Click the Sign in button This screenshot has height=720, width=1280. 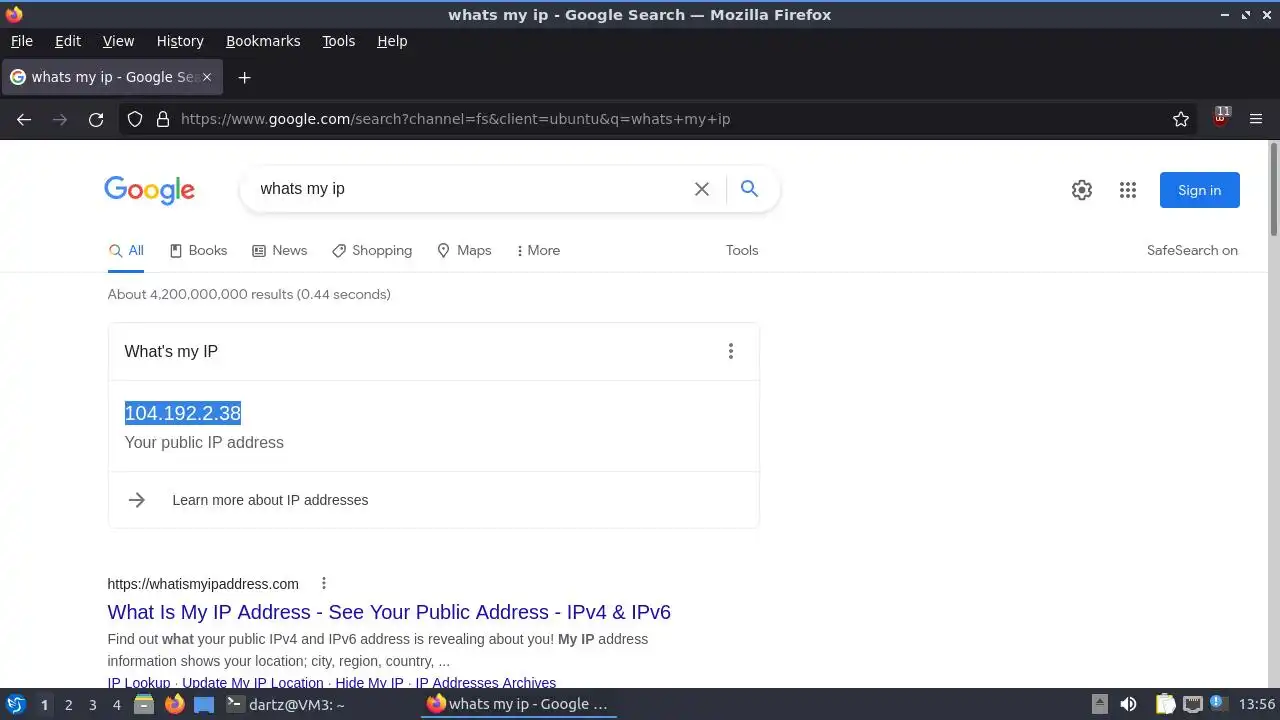(x=1199, y=190)
